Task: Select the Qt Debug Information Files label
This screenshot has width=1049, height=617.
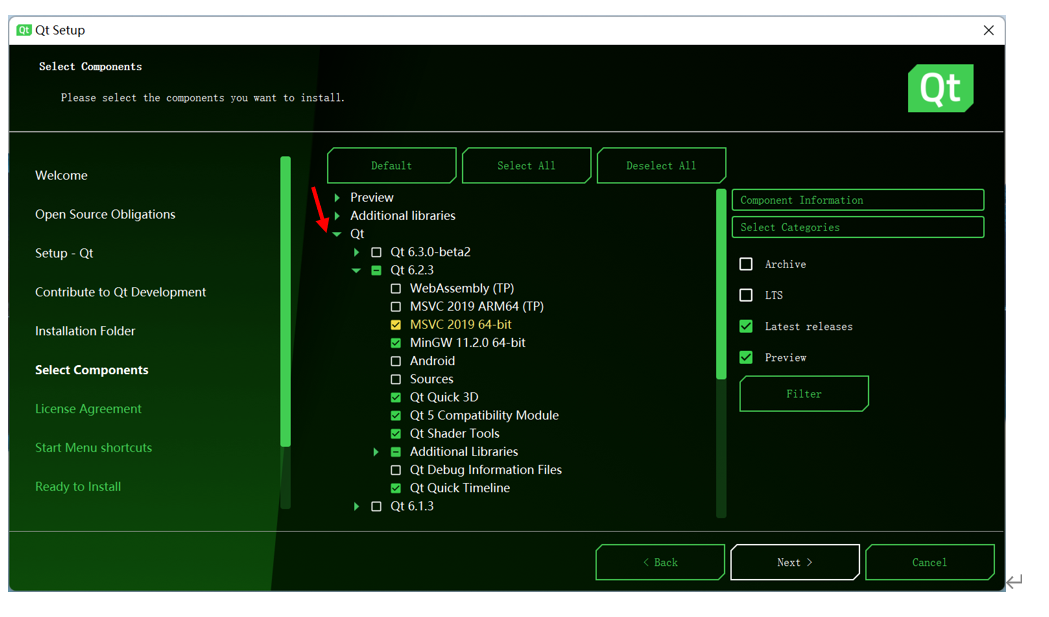Action: (486, 470)
